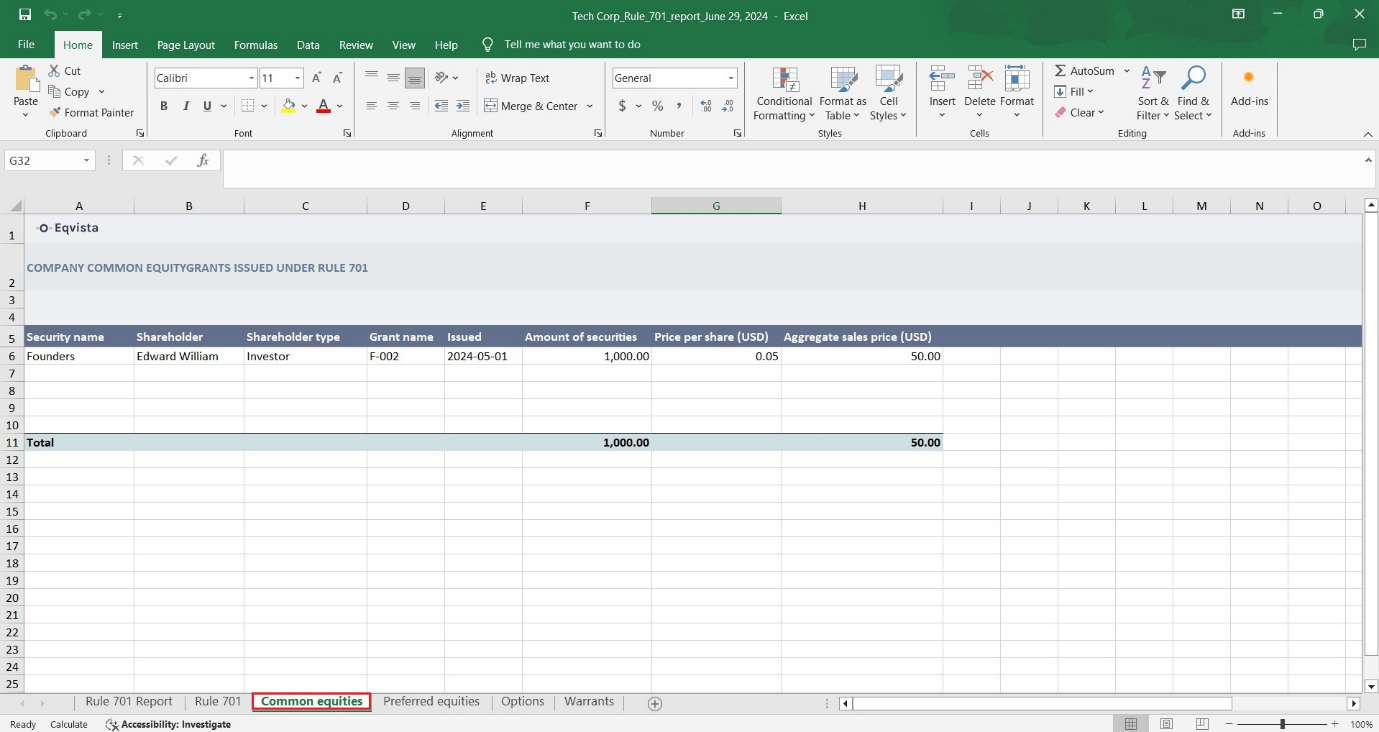Click Accessibility: Investigate in status bar
This screenshot has height=732, width=1379.
click(x=168, y=724)
